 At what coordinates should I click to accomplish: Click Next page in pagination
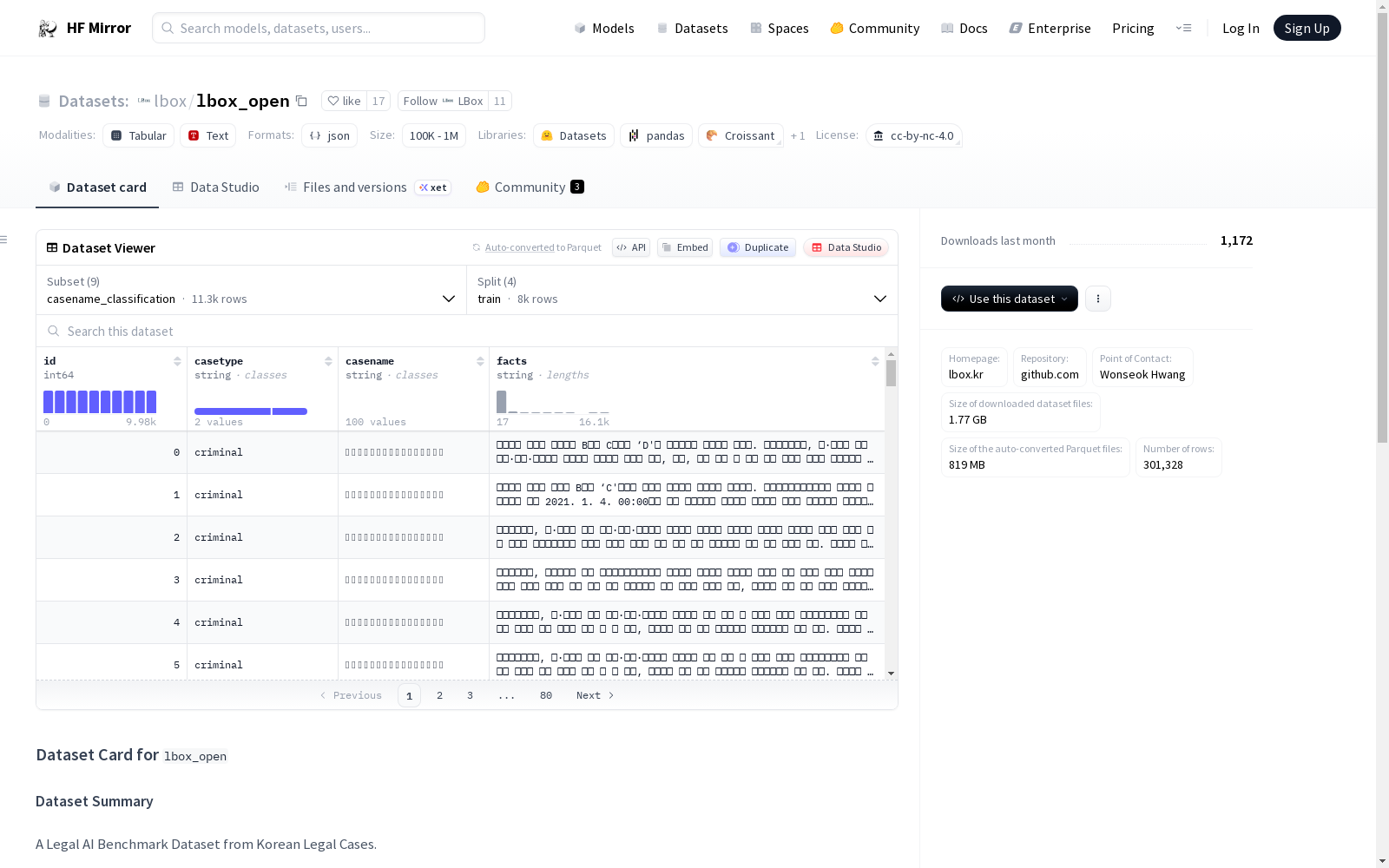coord(596,695)
